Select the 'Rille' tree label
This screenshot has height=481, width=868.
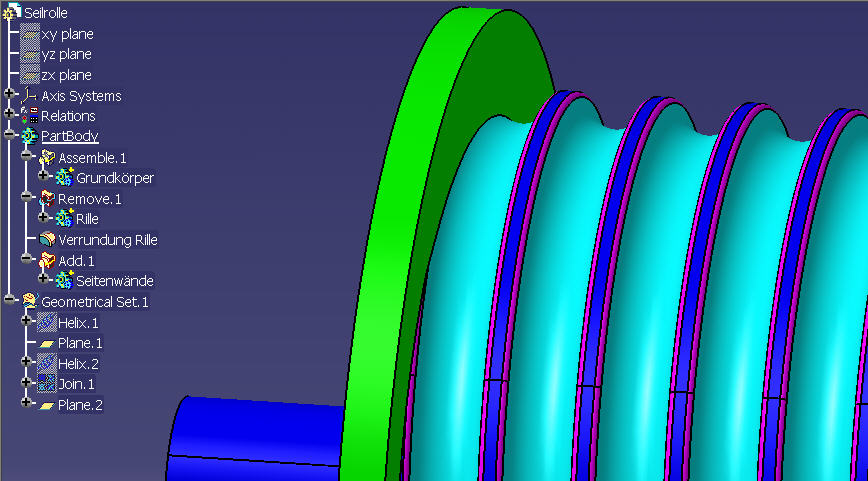(87, 219)
